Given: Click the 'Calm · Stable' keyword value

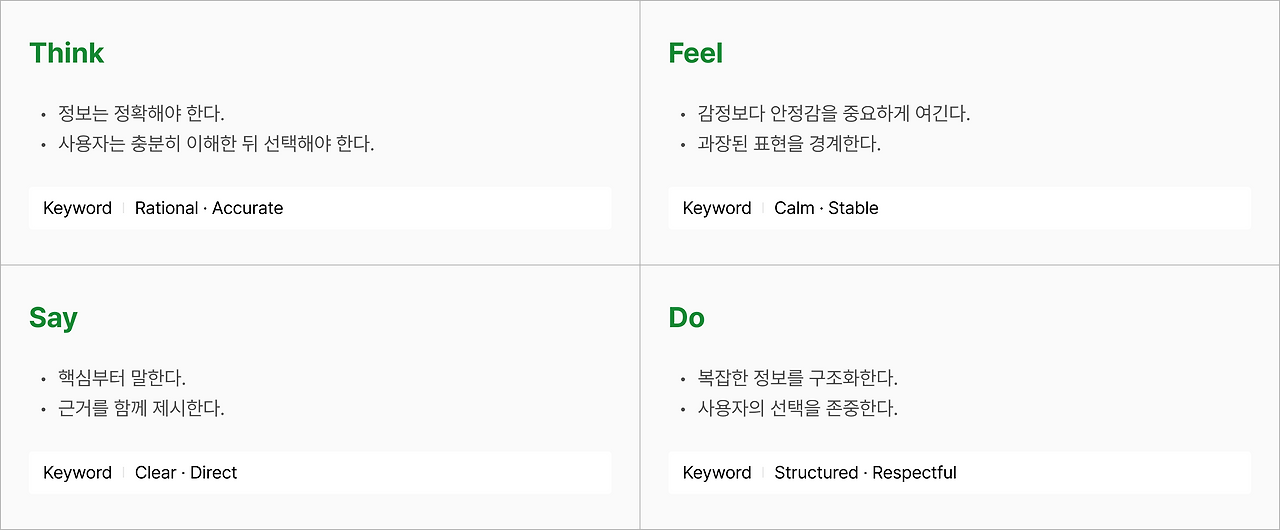Looking at the screenshot, I should (826, 208).
